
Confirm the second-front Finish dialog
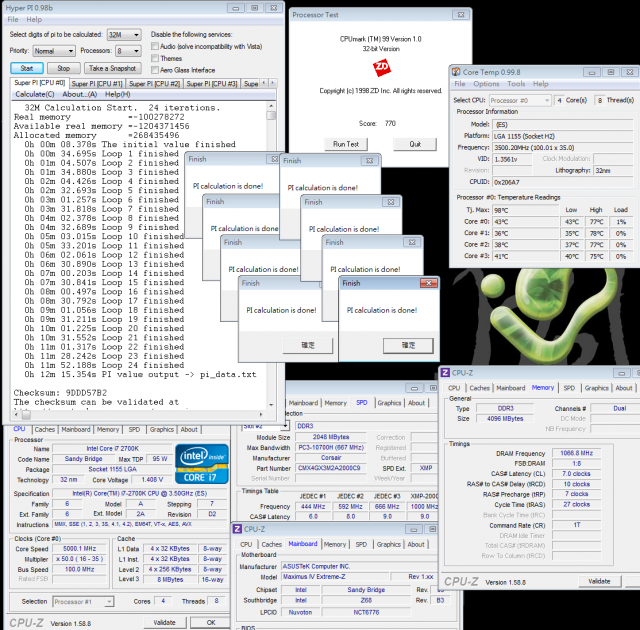(308, 345)
